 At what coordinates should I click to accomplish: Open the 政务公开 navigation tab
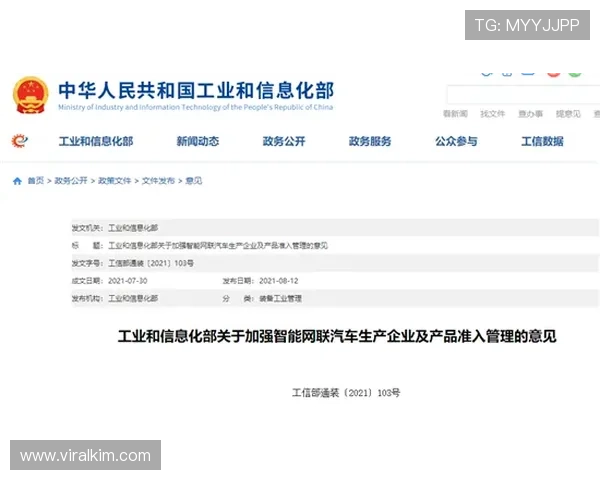[x=284, y=141]
